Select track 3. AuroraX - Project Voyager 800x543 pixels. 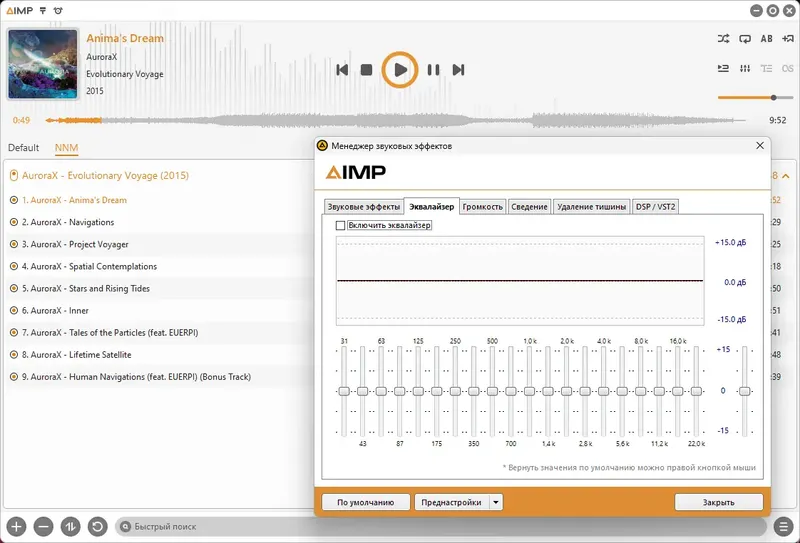pos(158,244)
